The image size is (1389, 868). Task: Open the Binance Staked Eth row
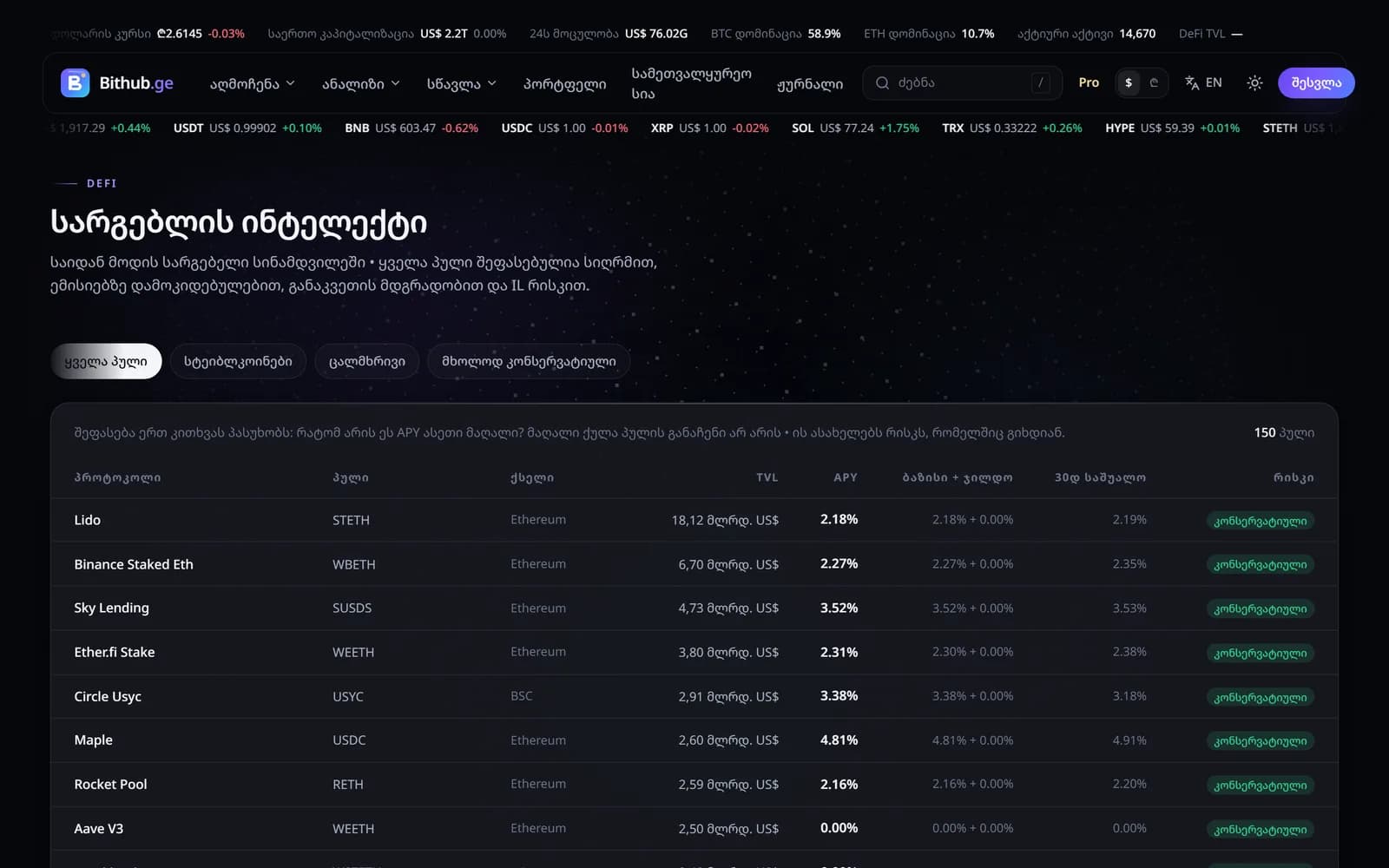click(694, 564)
